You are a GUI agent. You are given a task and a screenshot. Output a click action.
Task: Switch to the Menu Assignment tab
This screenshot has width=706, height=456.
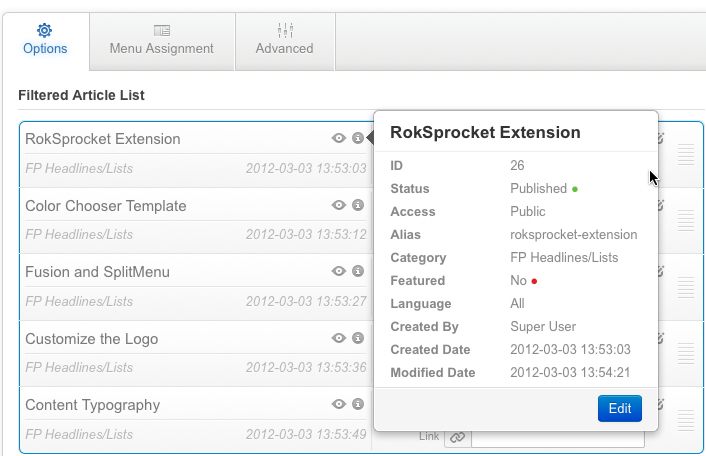click(162, 41)
